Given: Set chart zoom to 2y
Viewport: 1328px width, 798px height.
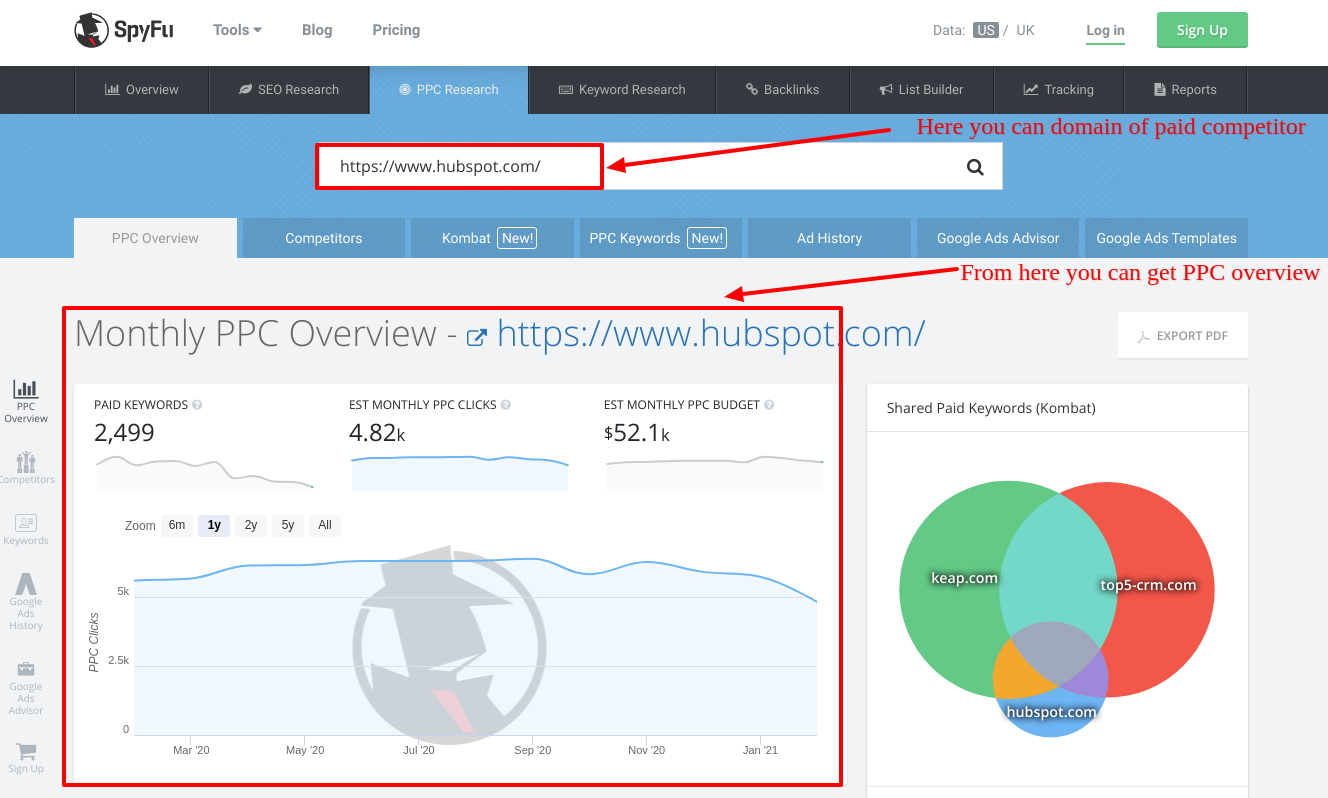Looking at the screenshot, I should (251, 525).
